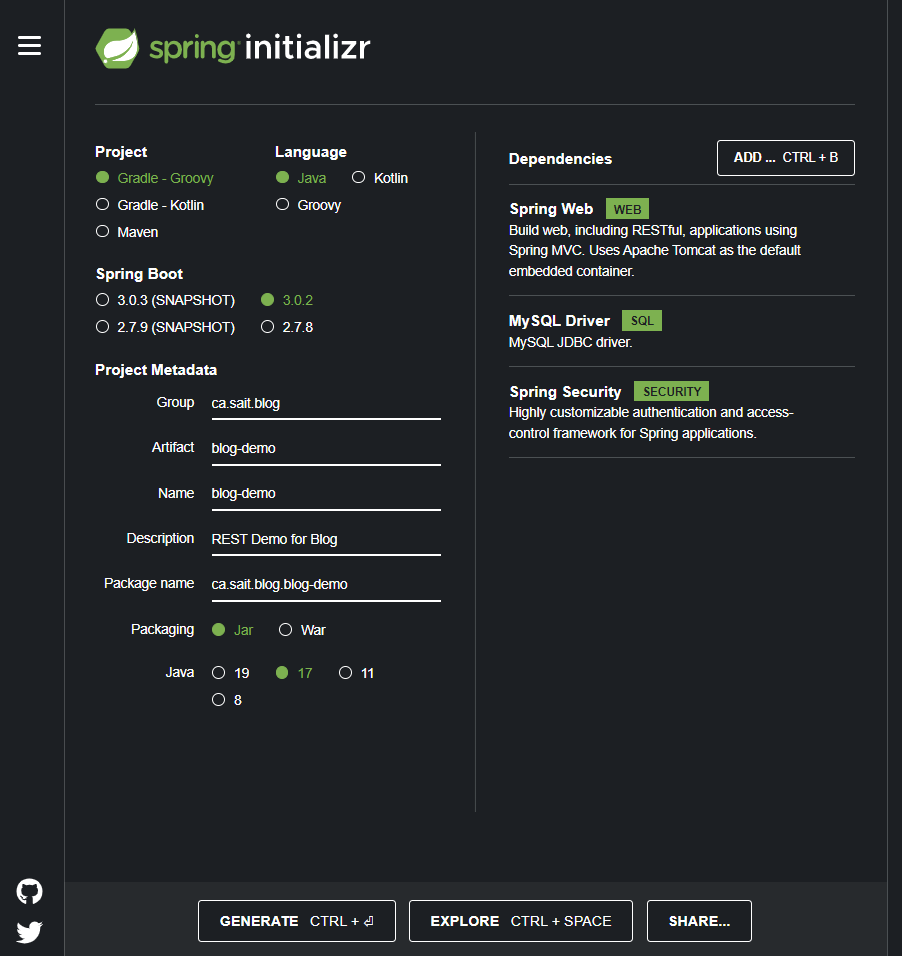Select Spring Boot 3.0.2
Viewport: 902px width, 956px height.
[x=287, y=300]
